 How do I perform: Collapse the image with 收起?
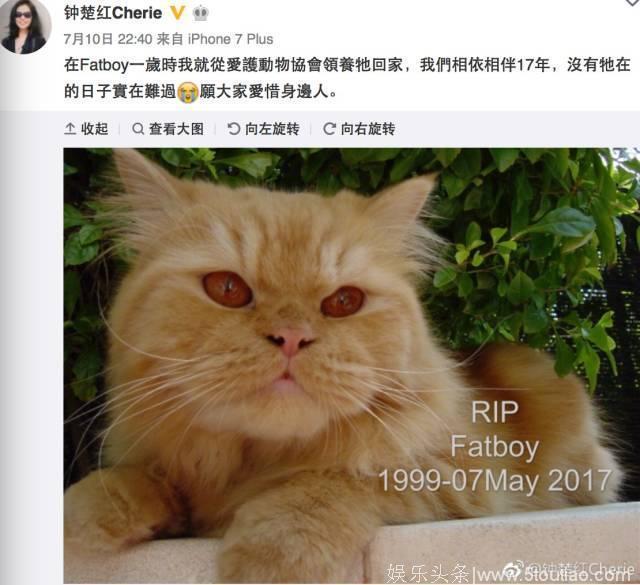pos(87,129)
